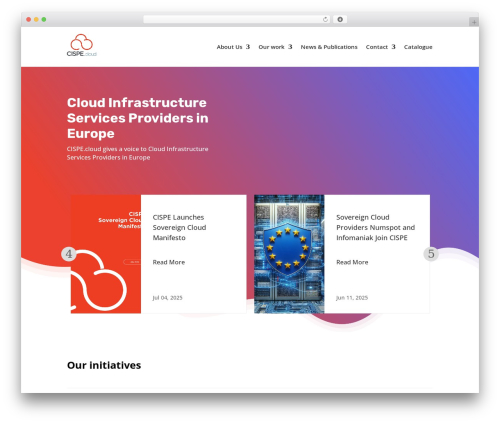Open CISPE Launches Sovereign Cloud Manifesto article

(179, 227)
